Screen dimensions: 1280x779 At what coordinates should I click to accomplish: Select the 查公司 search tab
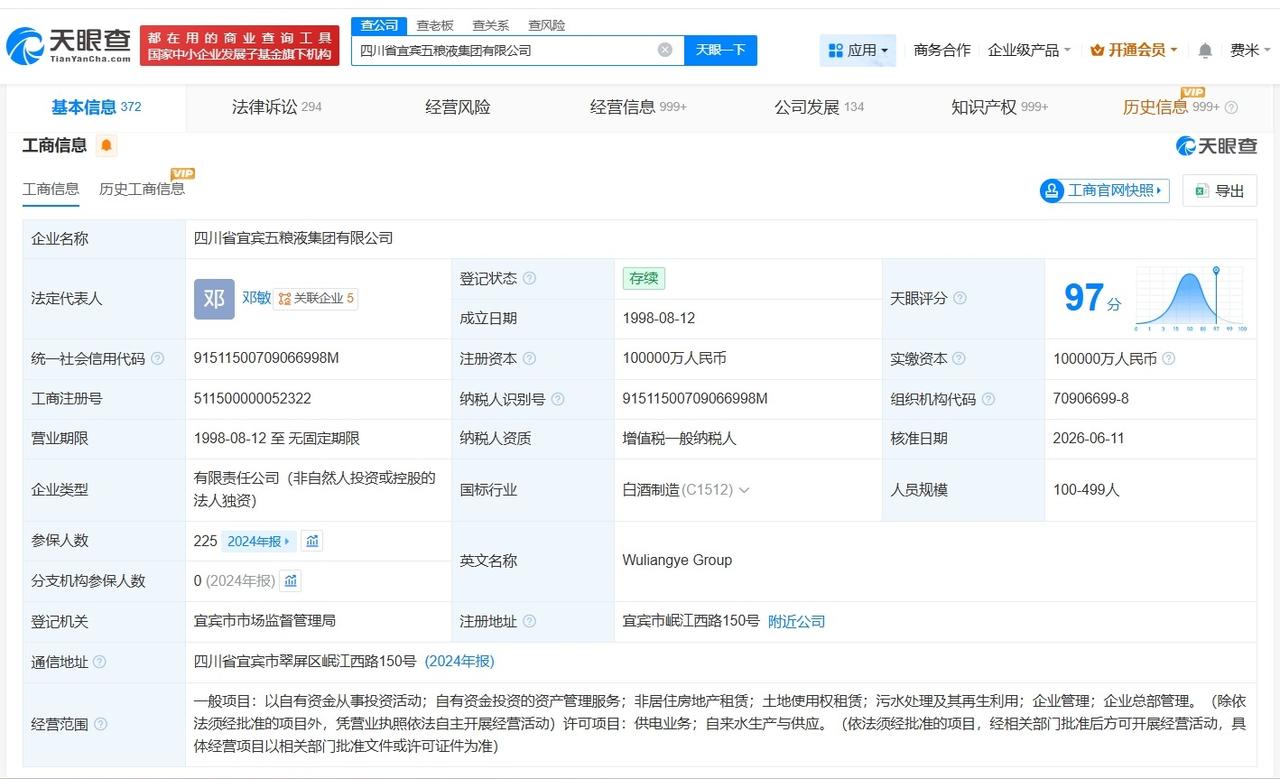379,25
